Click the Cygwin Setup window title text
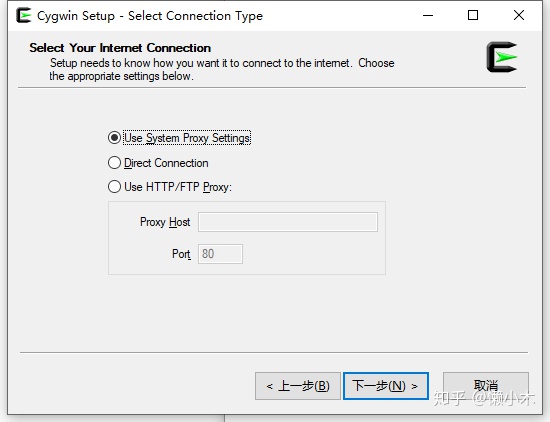 150,16
